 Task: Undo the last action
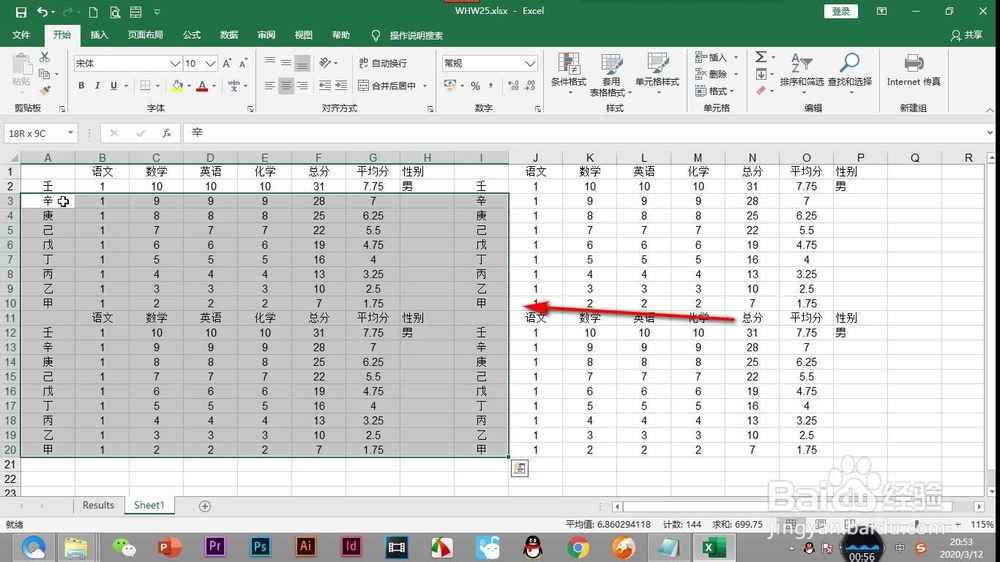[42, 11]
